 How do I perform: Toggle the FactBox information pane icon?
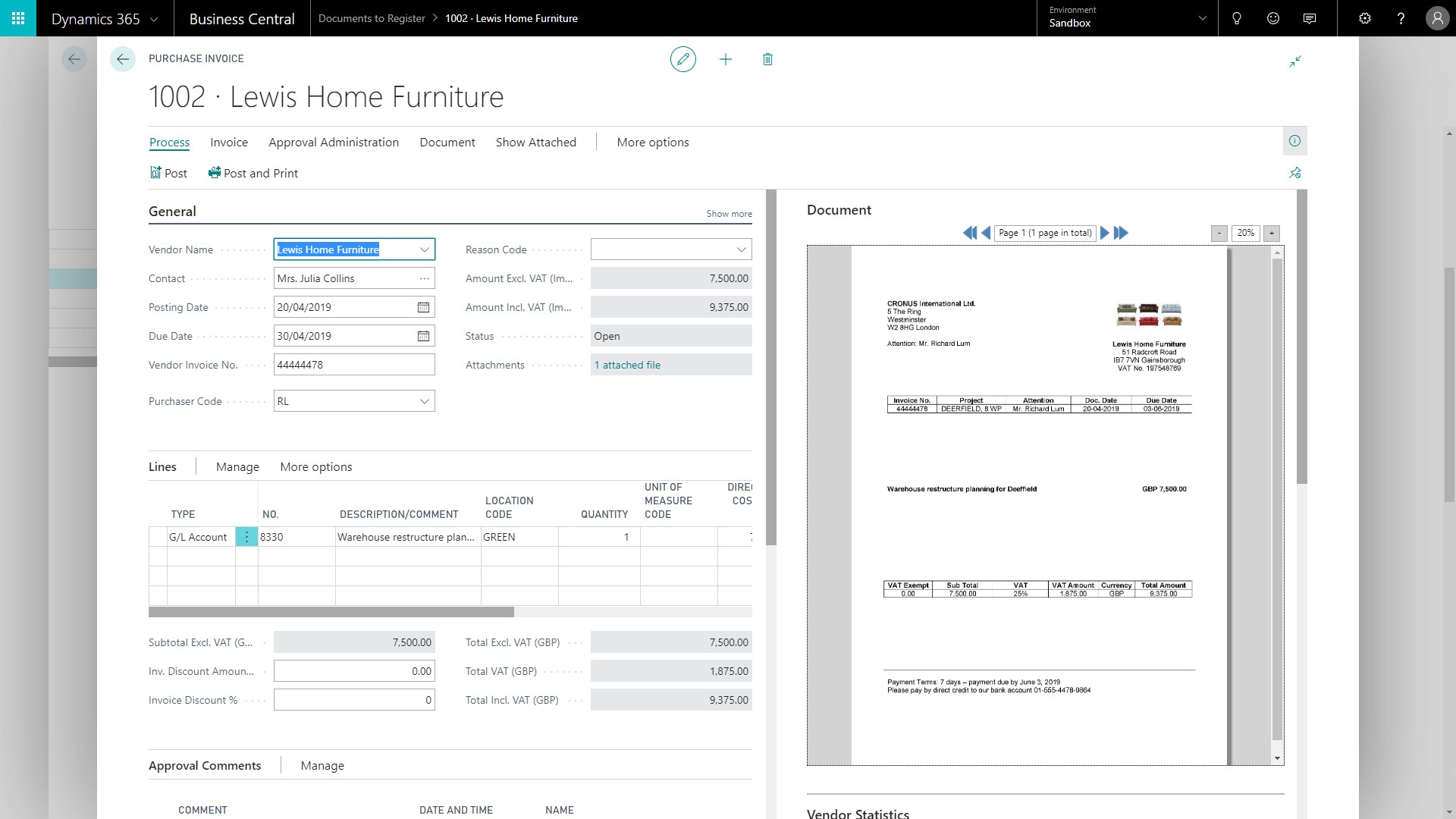1294,141
